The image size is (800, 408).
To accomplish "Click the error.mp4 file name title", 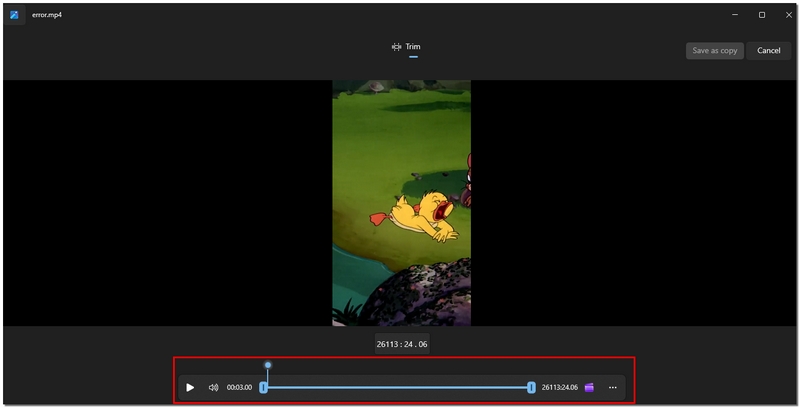I will (47, 15).
